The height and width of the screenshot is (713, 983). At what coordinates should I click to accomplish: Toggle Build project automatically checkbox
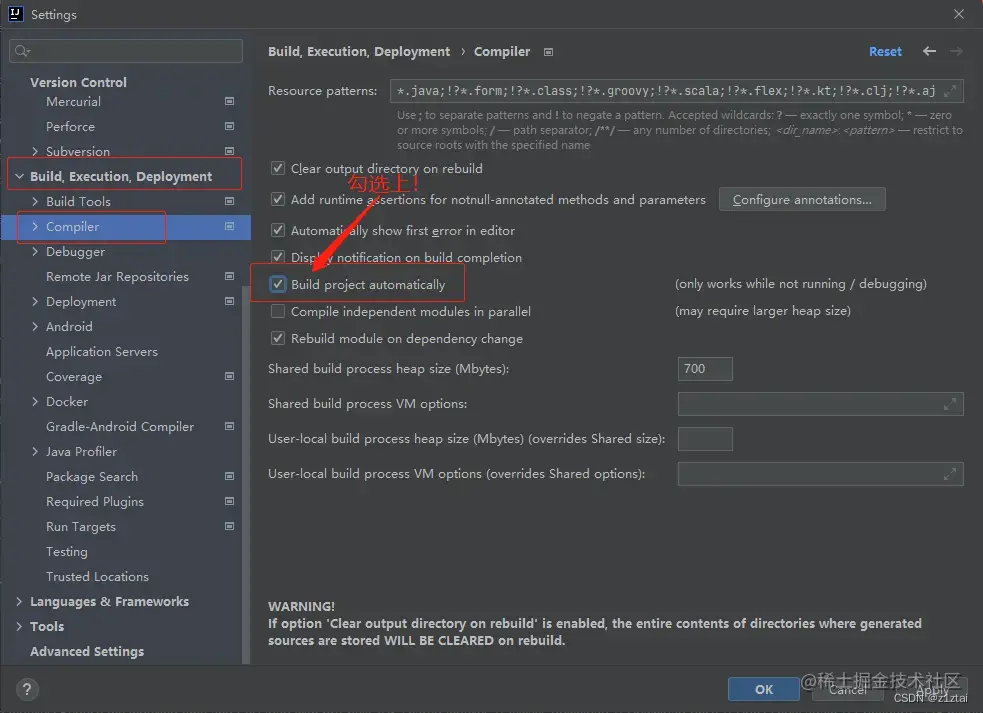278,284
